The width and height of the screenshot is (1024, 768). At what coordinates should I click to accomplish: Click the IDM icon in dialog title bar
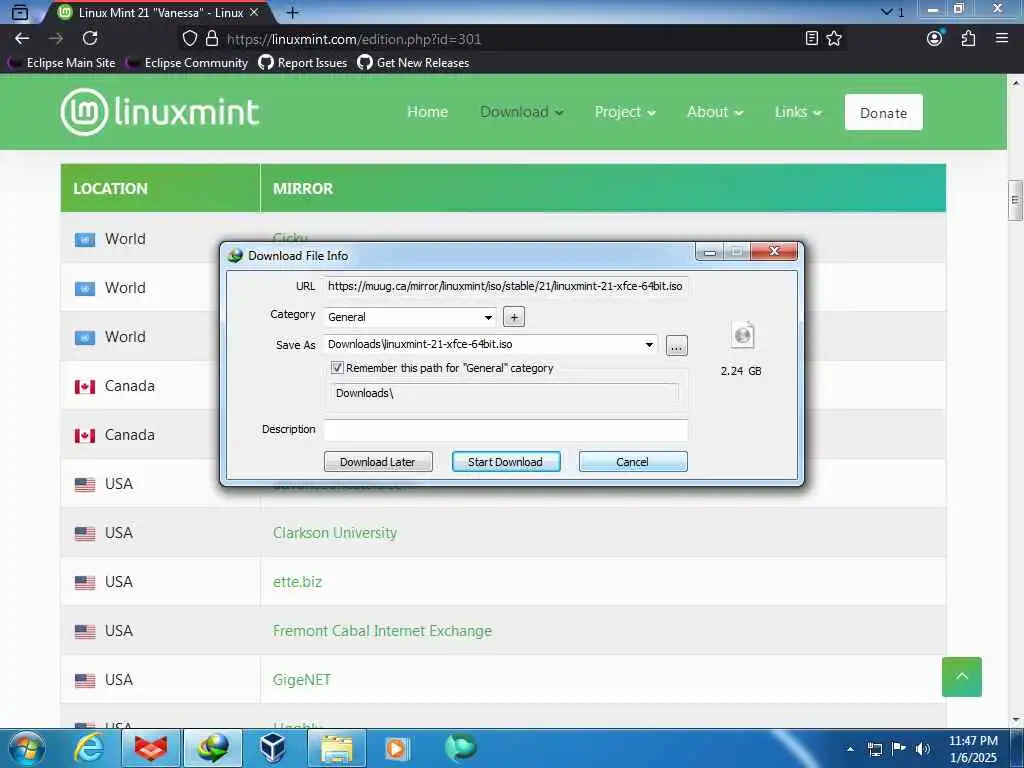point(235,255)
